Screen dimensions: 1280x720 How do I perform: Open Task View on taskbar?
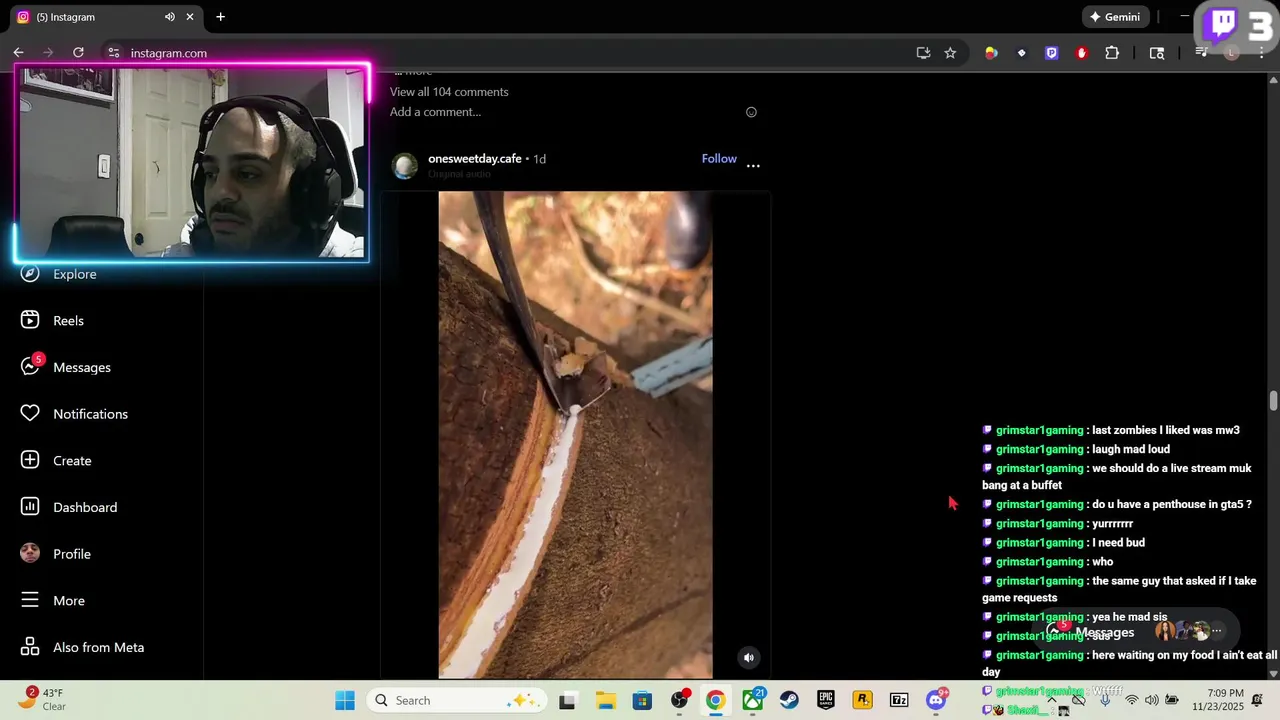coord(567,700)
